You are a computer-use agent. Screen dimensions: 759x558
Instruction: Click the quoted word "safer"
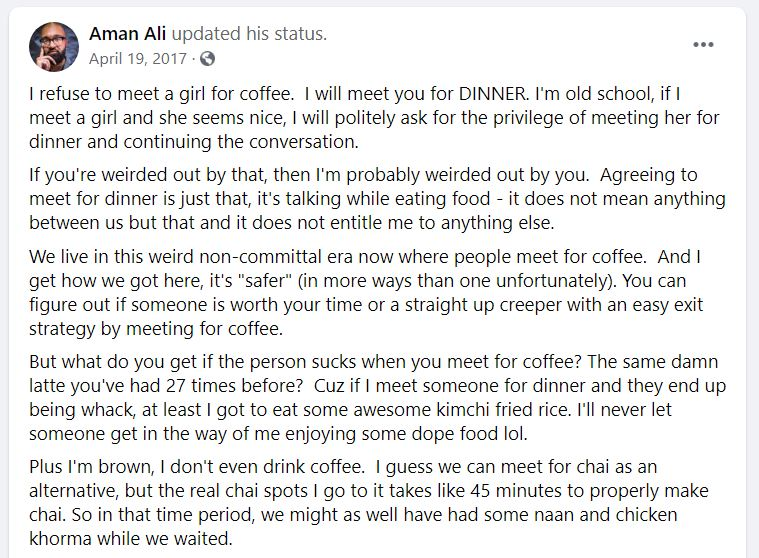(266, 281)
